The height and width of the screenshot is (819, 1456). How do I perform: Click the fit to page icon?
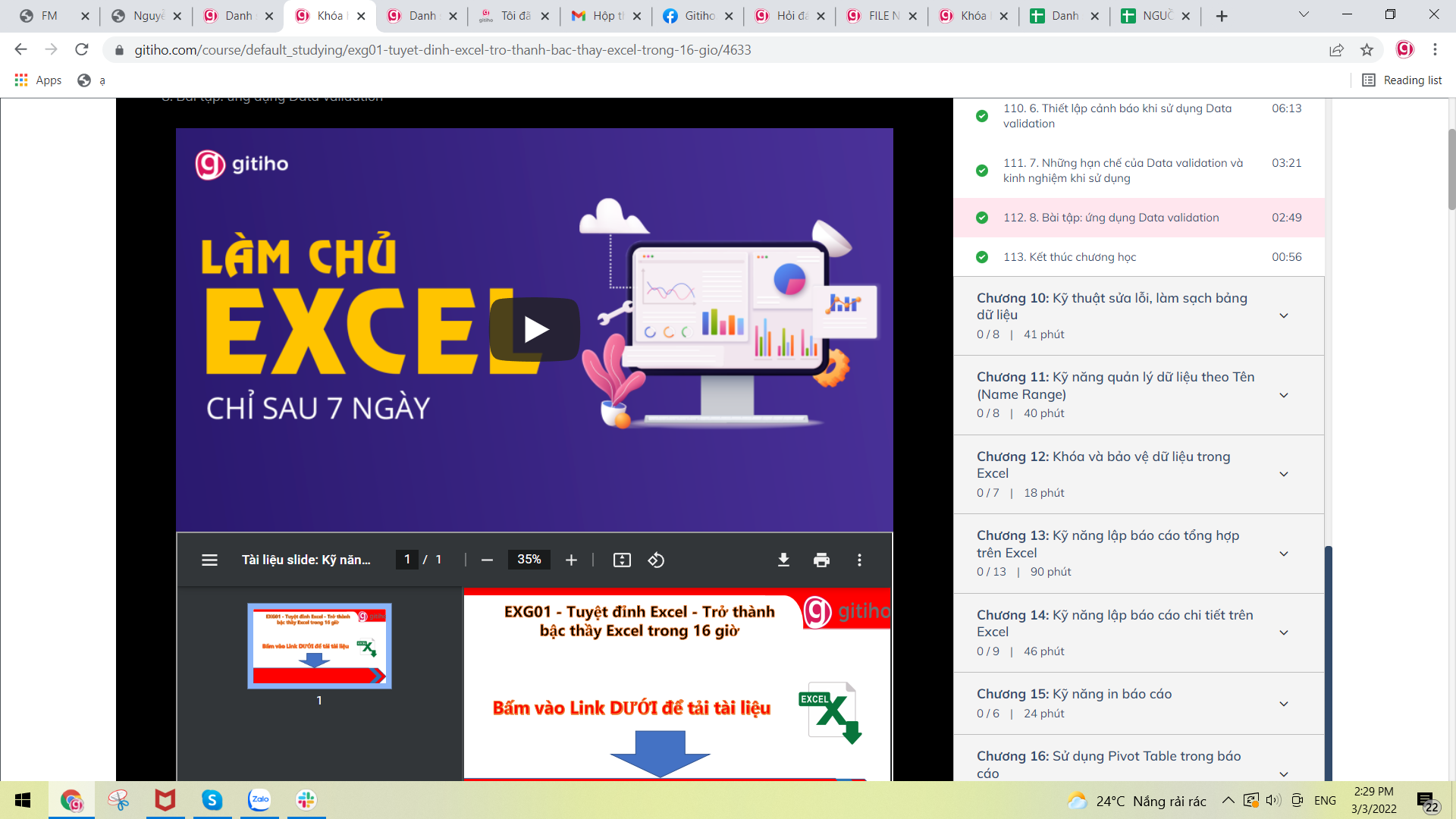pos(622,560)
